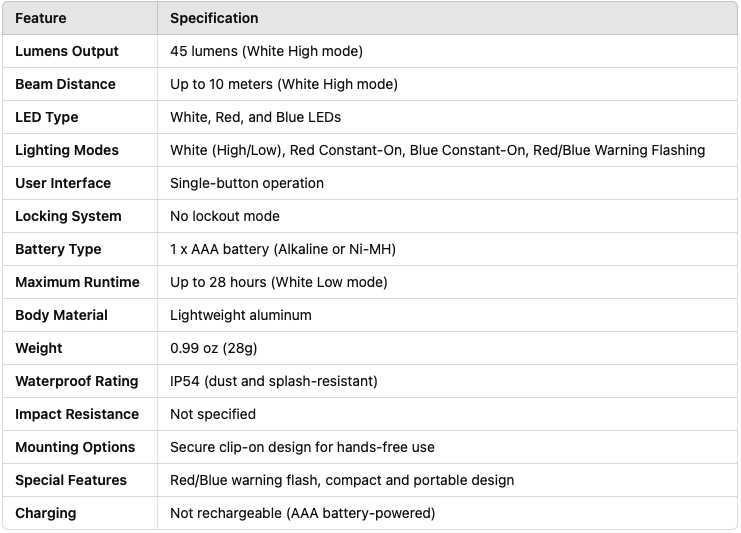Select 'White, Red, and Blue LEDs' cell

(x=256, y=117)
